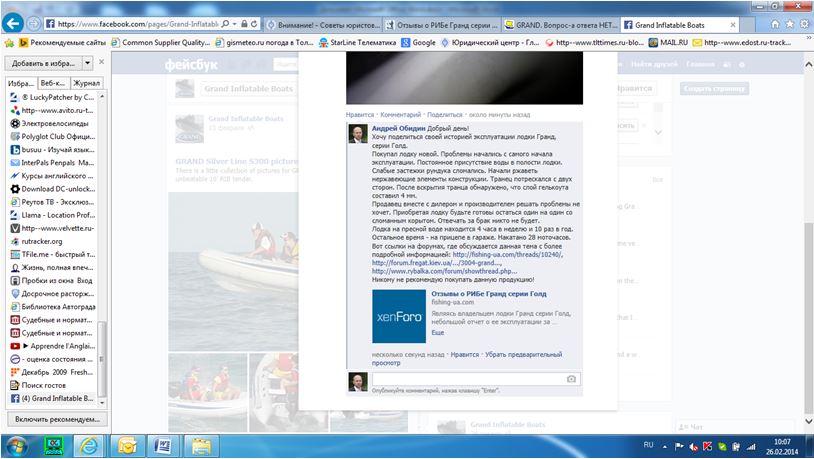Close the Favorites sidebar panel
Viewport: 814px width, 459px height.
pyautogui.click(x=102, y=62)
